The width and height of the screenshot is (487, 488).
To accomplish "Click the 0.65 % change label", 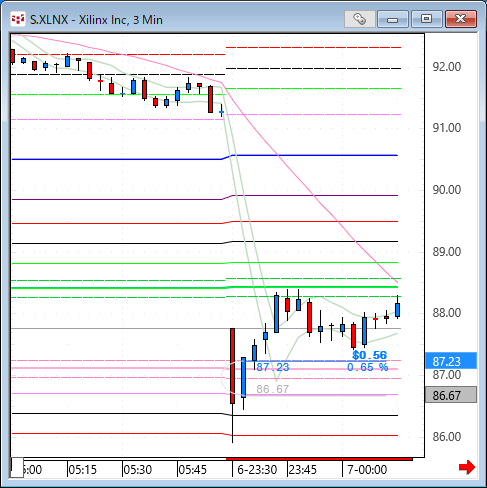I will click(368, 367).
